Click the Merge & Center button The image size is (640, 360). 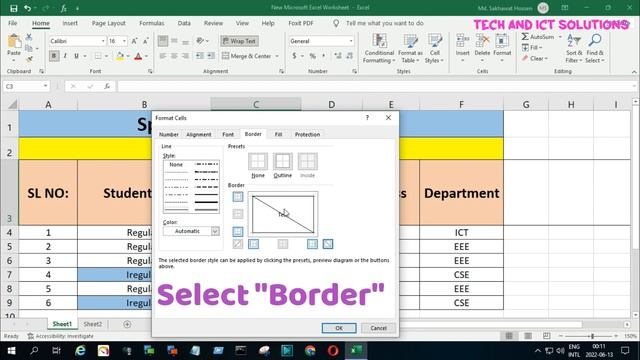tap(247, 56)
